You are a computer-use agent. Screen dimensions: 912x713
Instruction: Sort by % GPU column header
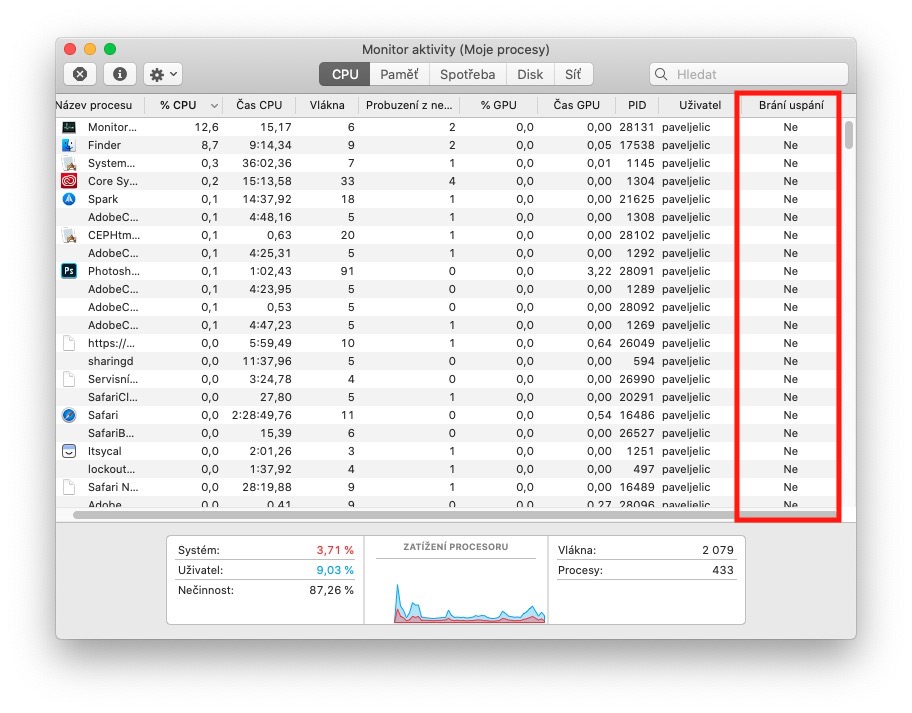[498, 105]
